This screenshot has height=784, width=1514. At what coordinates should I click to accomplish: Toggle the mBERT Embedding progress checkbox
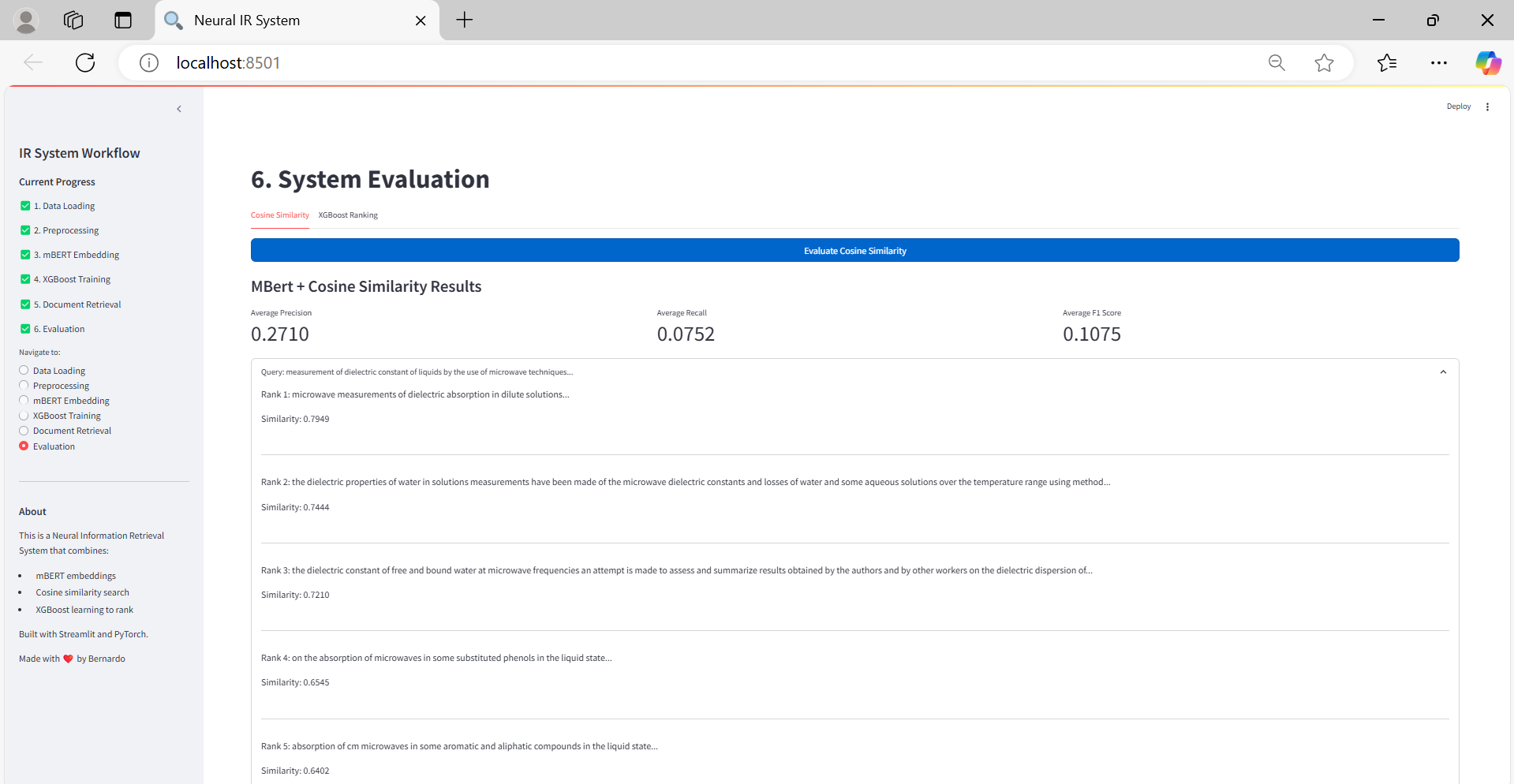pos(25,255)
